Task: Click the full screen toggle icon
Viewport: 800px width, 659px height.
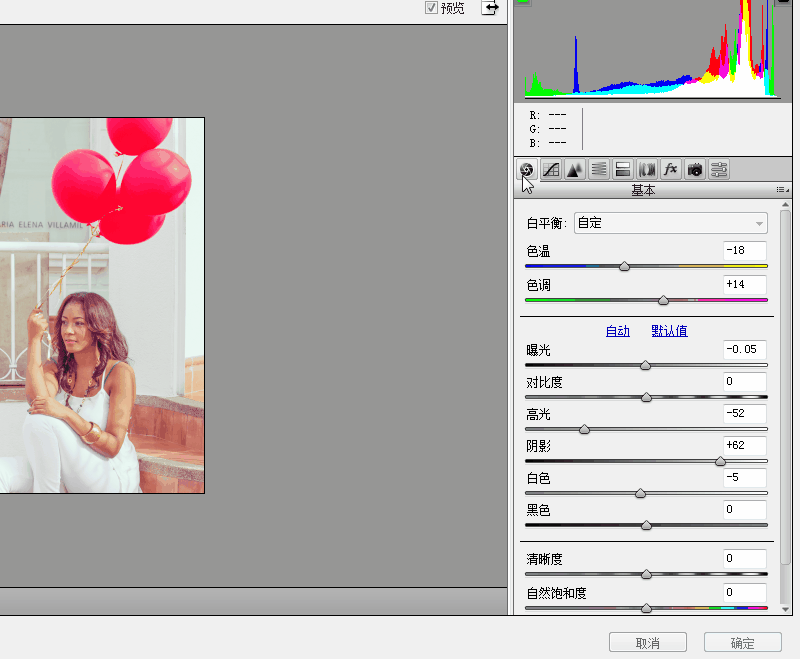Action: coord(490,7)
